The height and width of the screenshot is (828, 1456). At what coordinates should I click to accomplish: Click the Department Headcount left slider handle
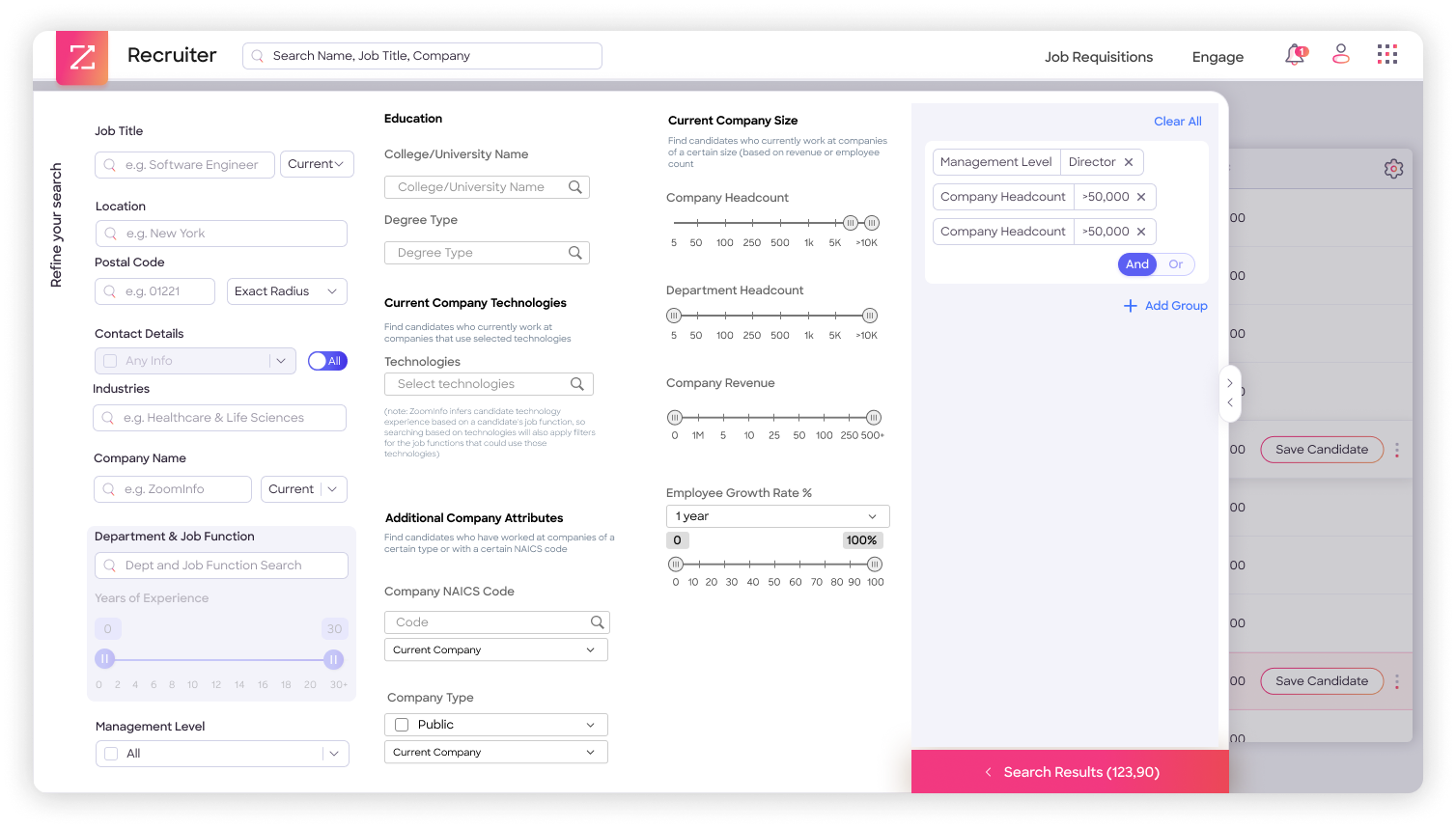click(674, 316)
